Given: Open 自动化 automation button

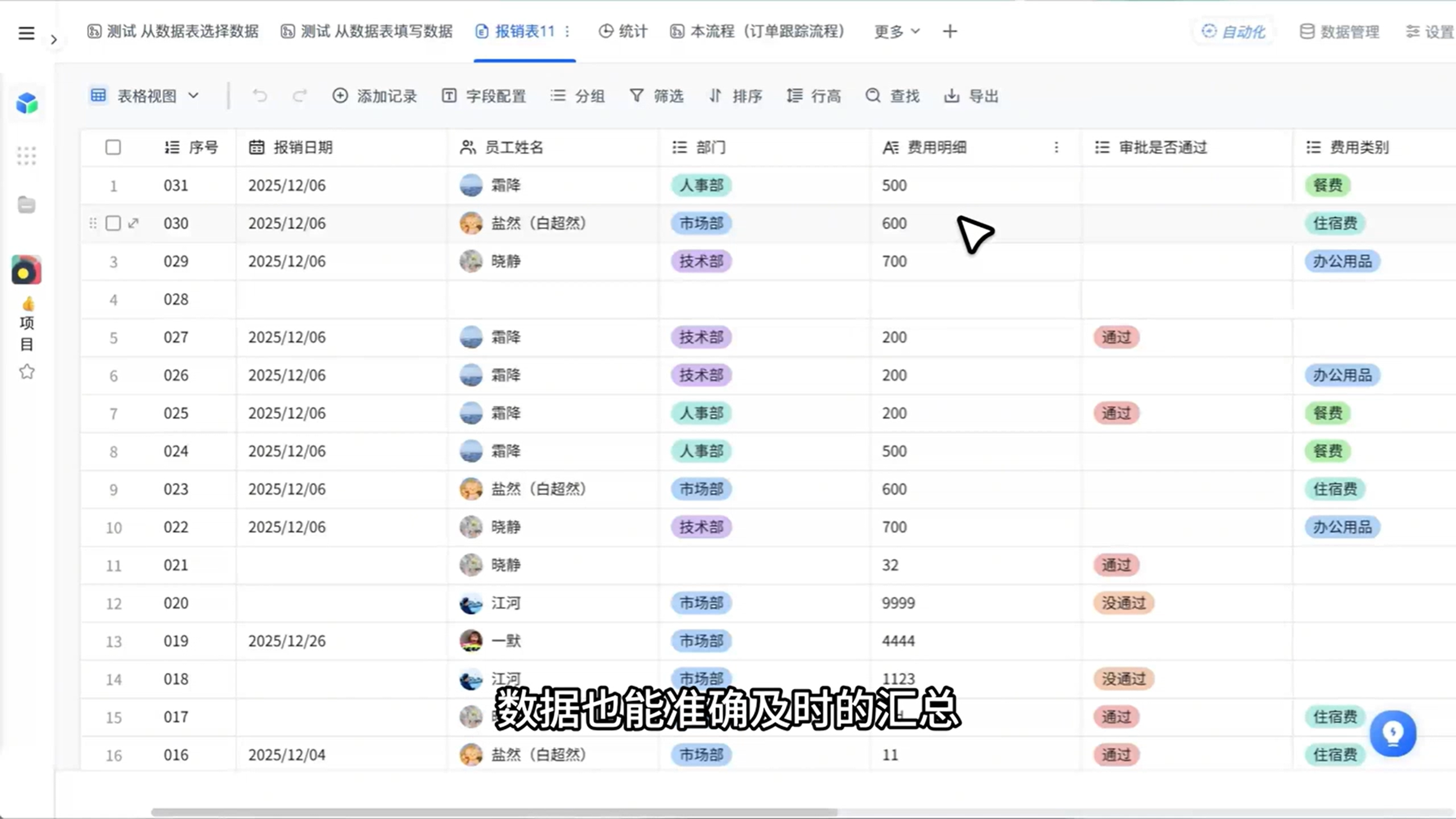Looking at the screenshot, I should click(1234, 31).
